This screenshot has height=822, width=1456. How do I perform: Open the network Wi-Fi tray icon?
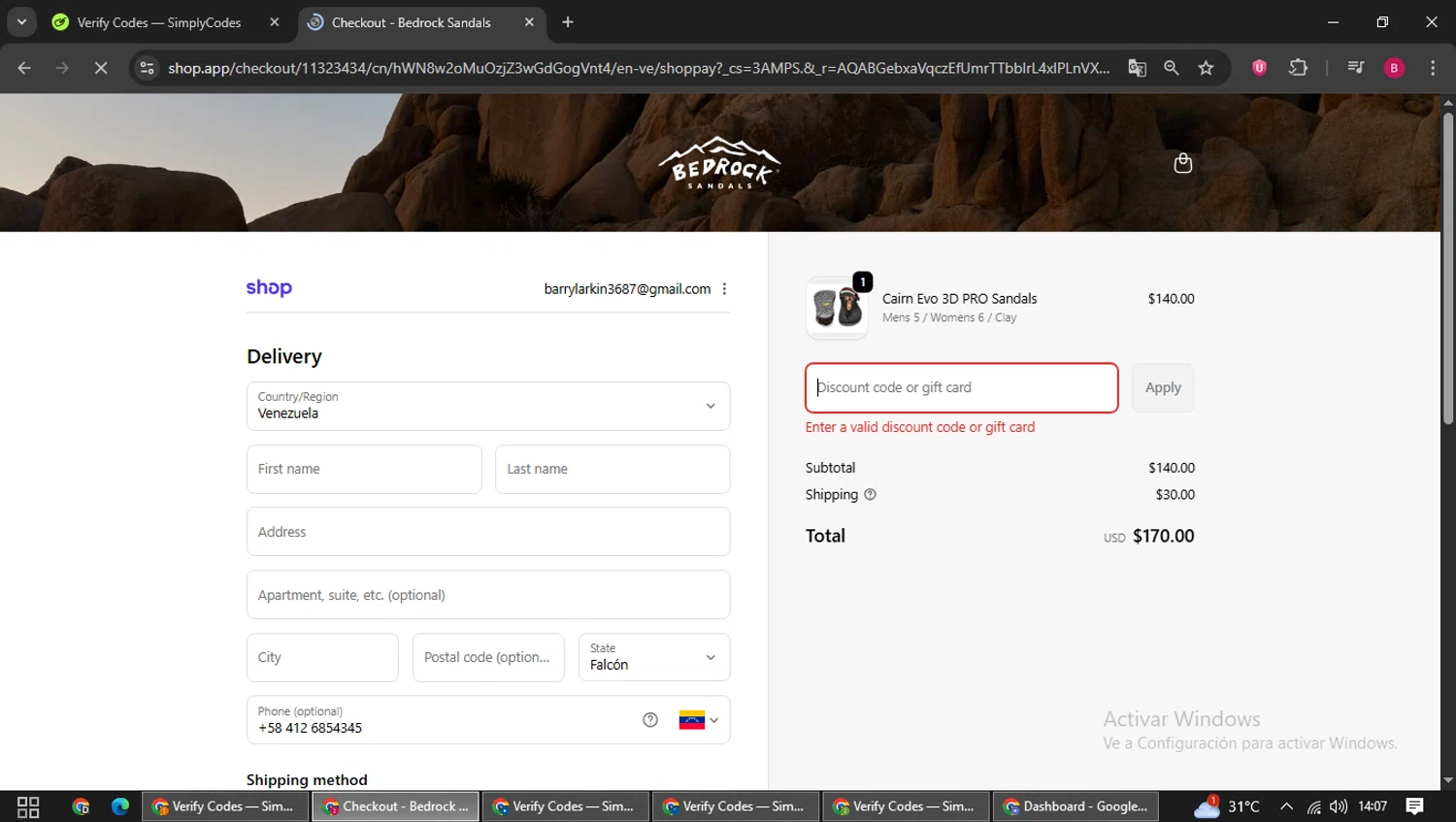point(1313,806)
